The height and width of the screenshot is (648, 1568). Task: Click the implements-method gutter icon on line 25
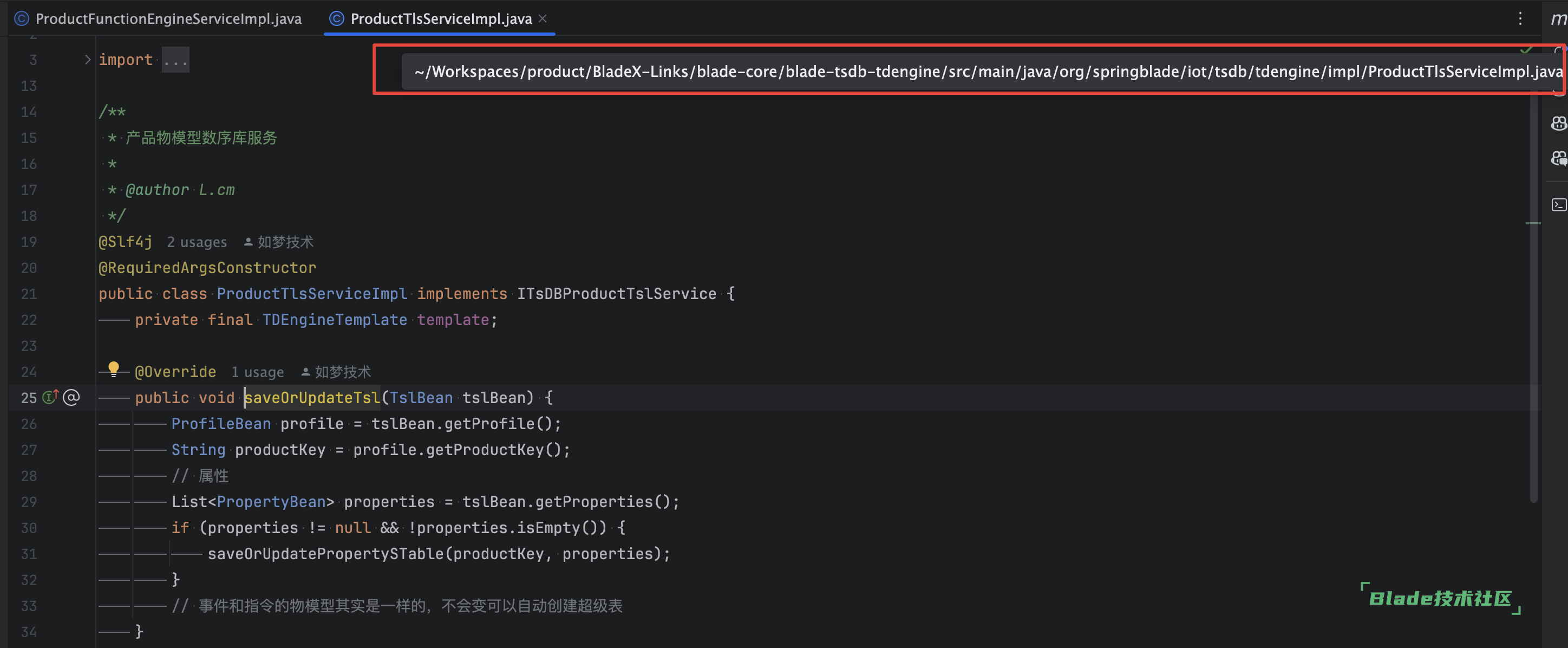tap(50, 397)
